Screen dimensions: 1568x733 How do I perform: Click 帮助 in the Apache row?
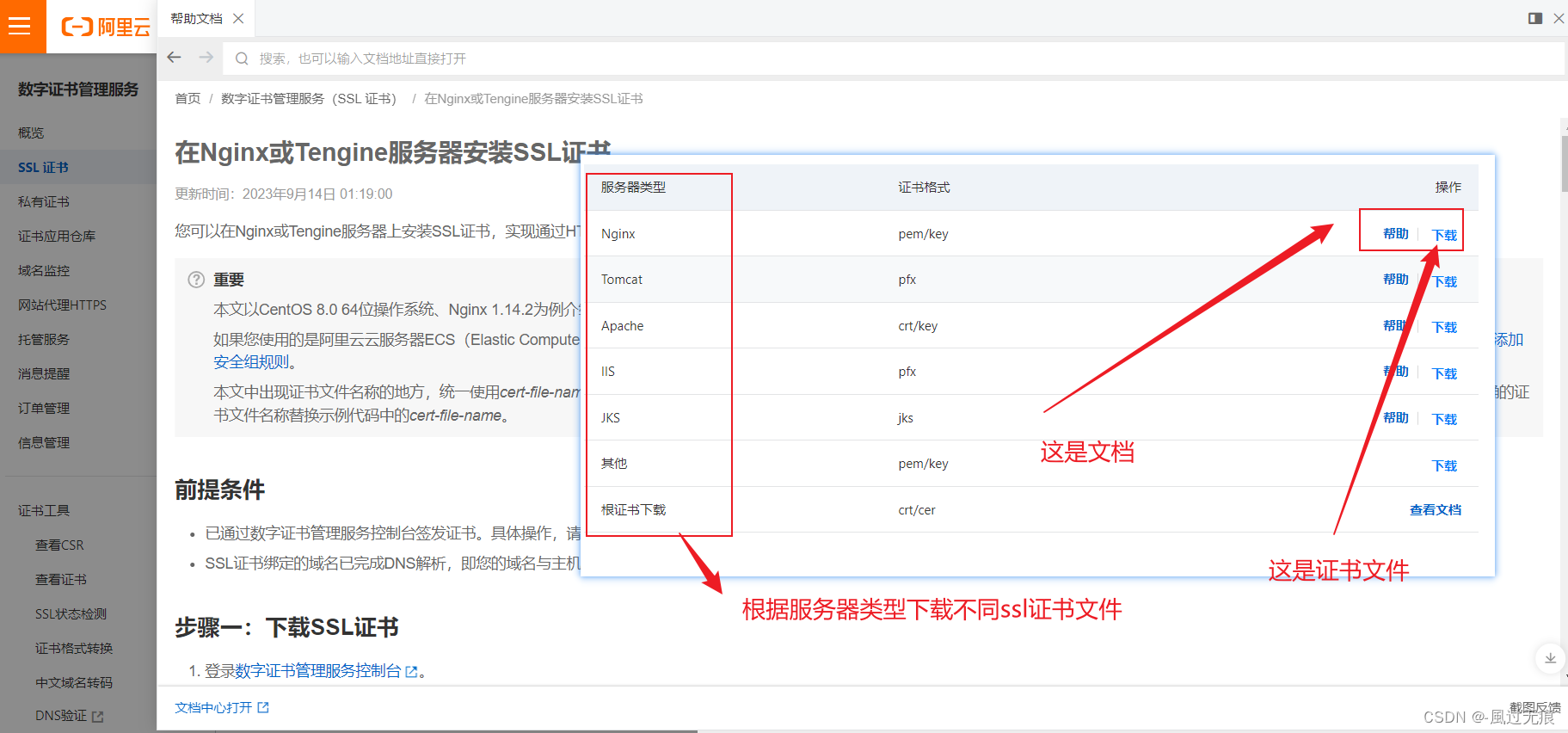click(x=1396, y=325)
